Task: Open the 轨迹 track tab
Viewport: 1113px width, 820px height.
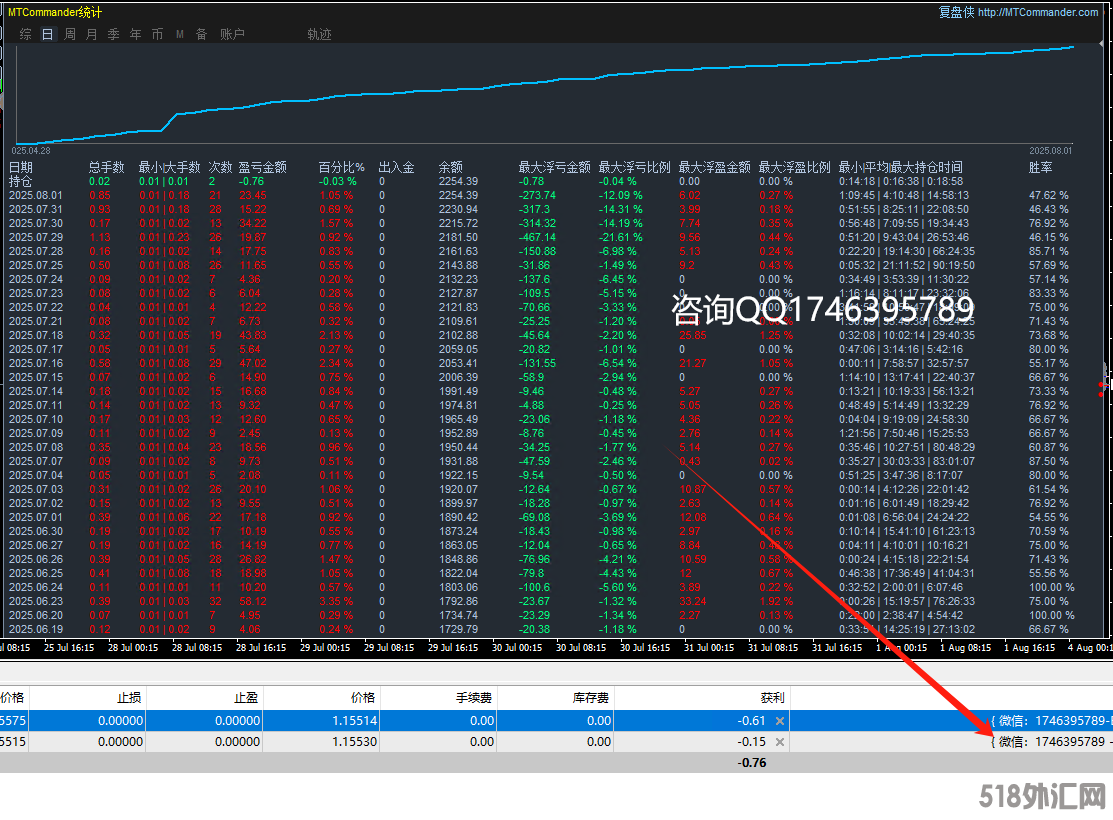Action: 319,34
